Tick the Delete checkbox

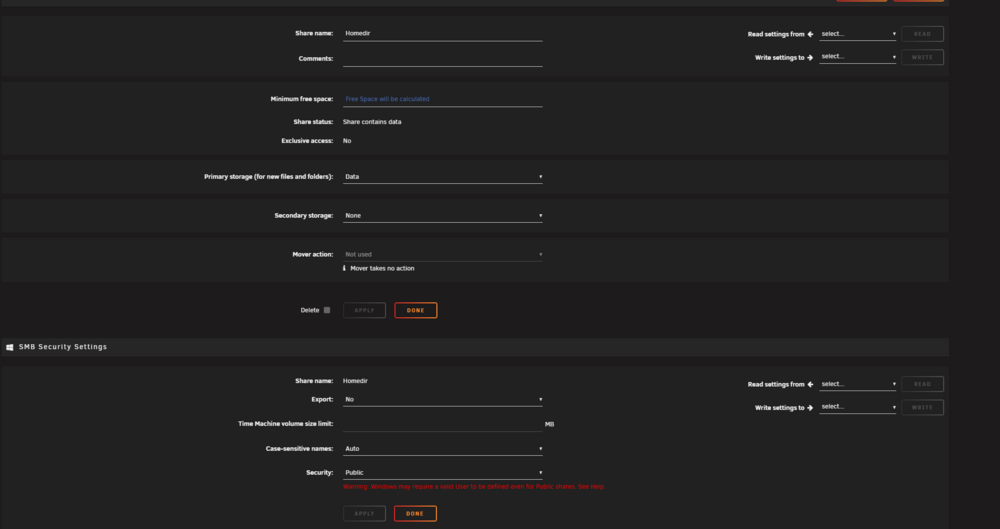[327, 310]
